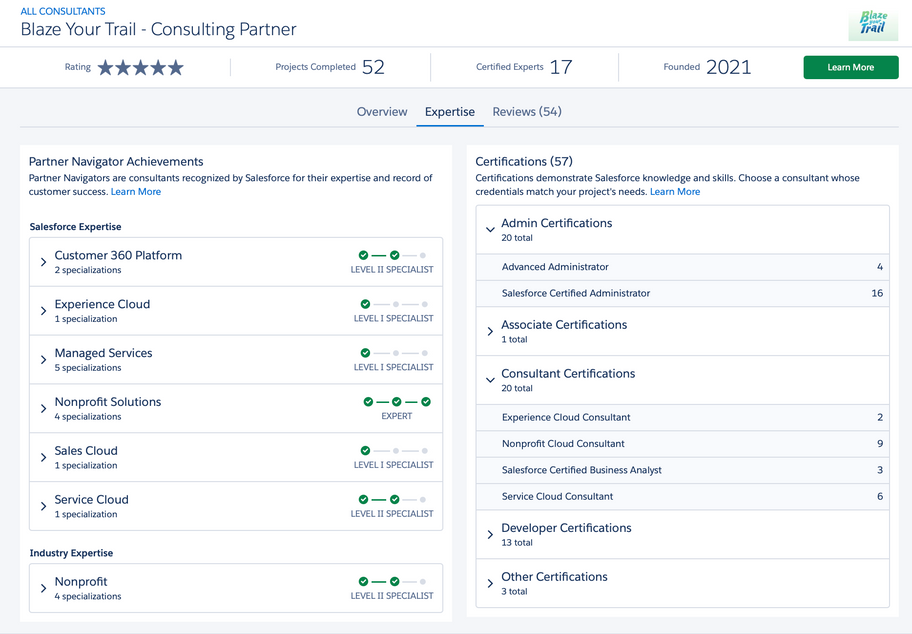Click the Nonprofit Solutions Expert level indicator
Screen dimensions: 912x634
(x=396, y=402)
